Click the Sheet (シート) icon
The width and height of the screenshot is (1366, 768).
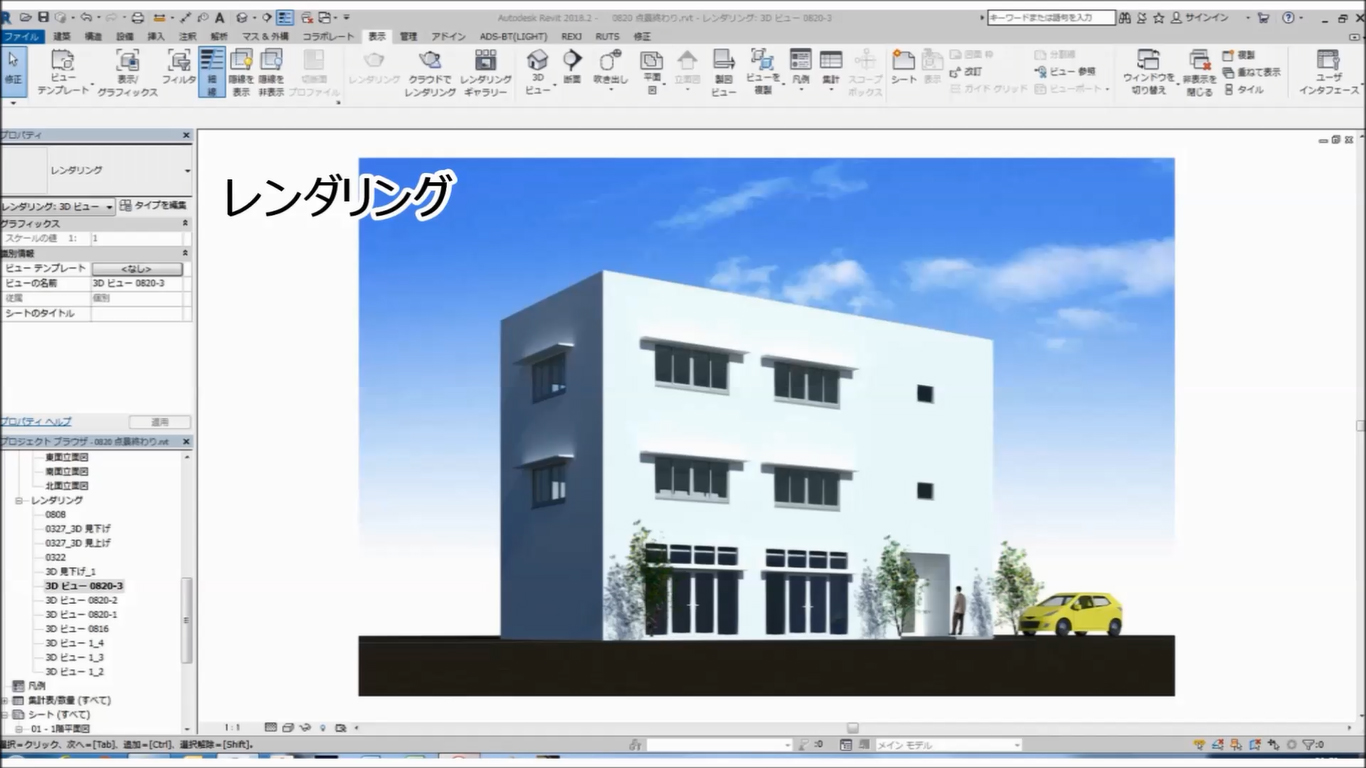coord(904,62)
